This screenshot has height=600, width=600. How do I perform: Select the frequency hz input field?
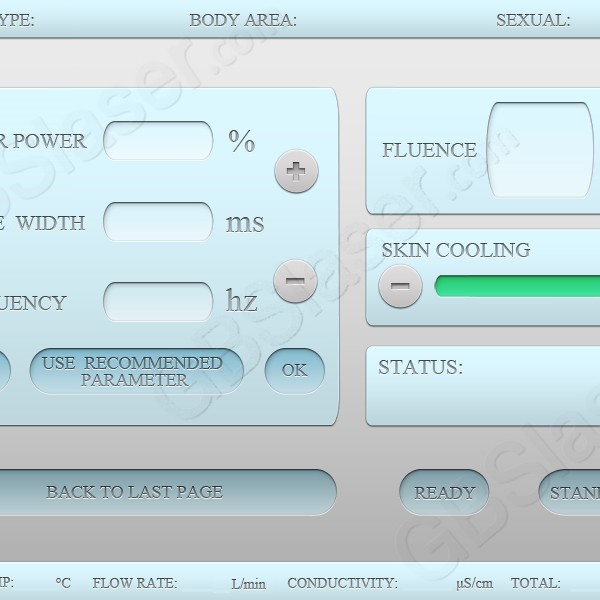pyautogui.click(x=158, y=302)
